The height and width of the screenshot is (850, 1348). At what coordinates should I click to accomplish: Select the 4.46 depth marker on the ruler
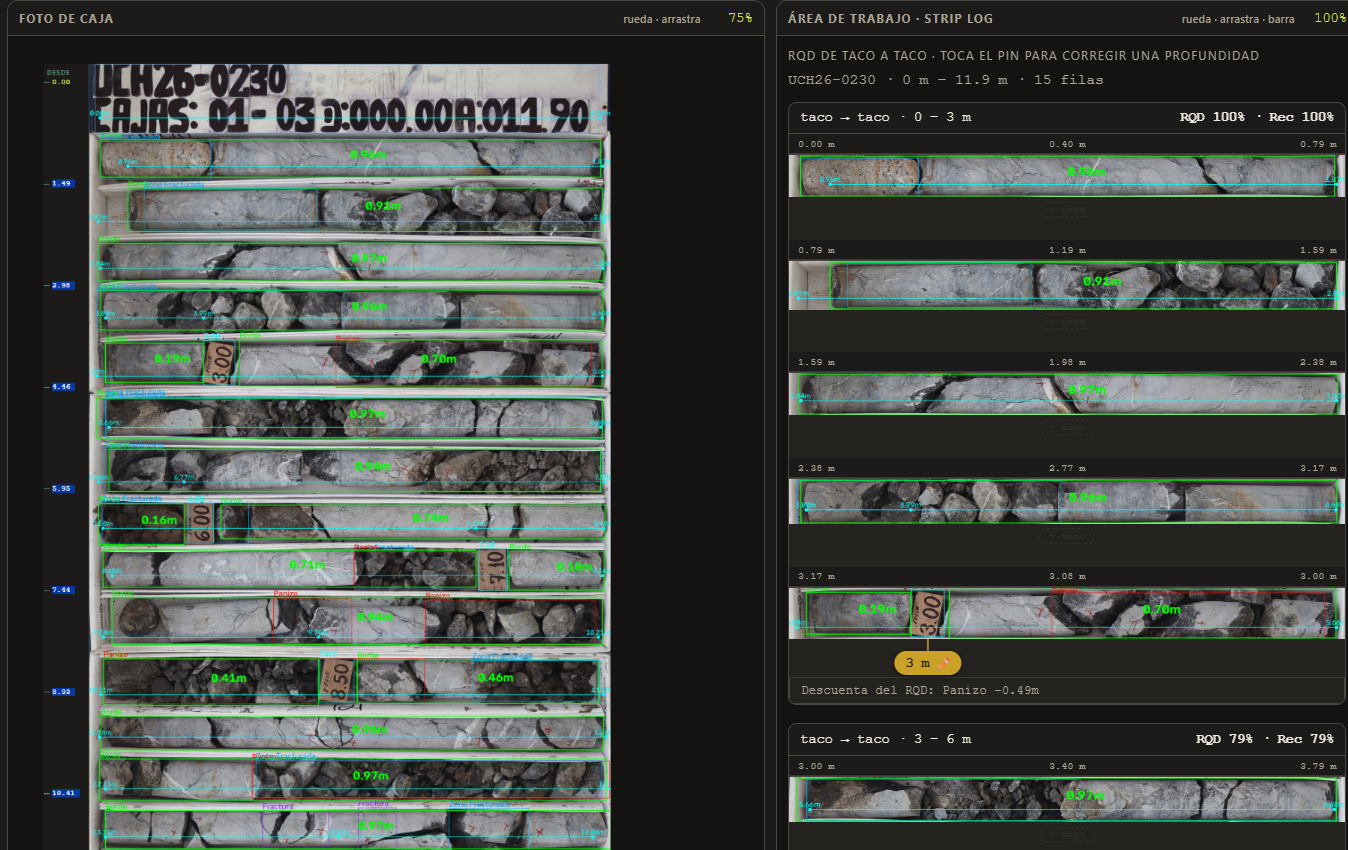[61, 387]
